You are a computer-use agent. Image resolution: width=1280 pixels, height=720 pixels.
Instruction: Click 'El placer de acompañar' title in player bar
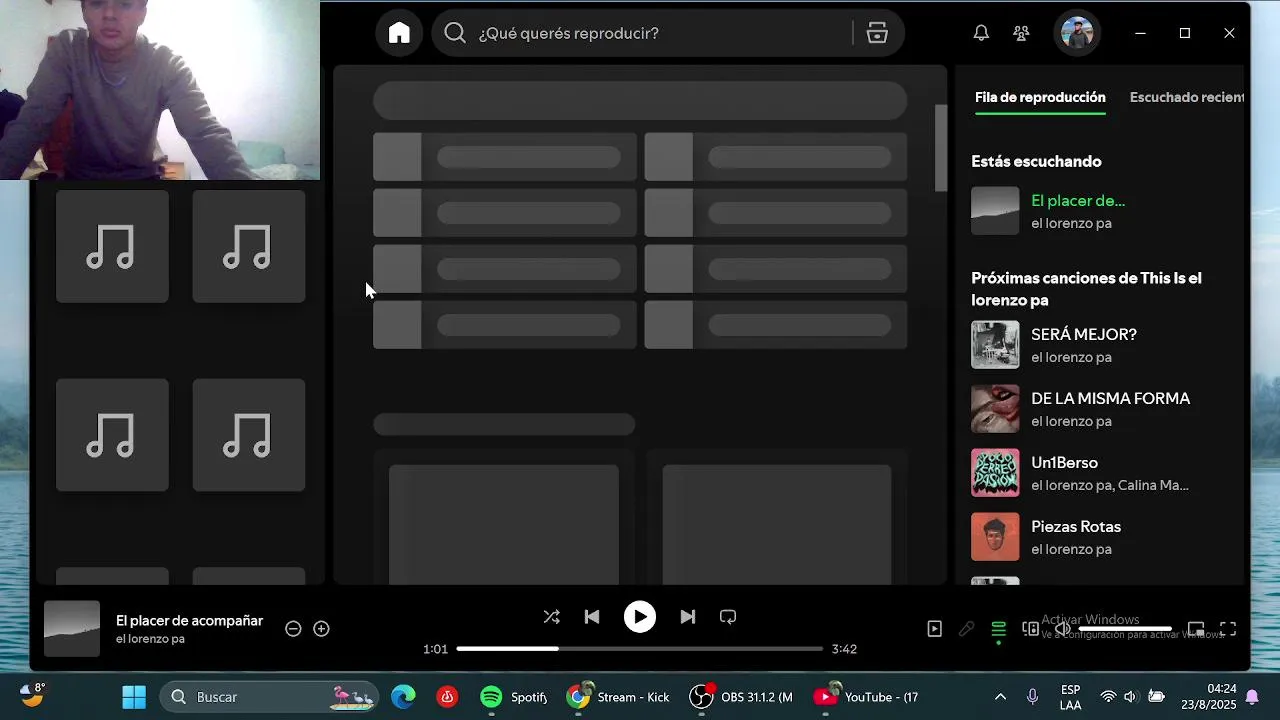(x=189, y=621)
